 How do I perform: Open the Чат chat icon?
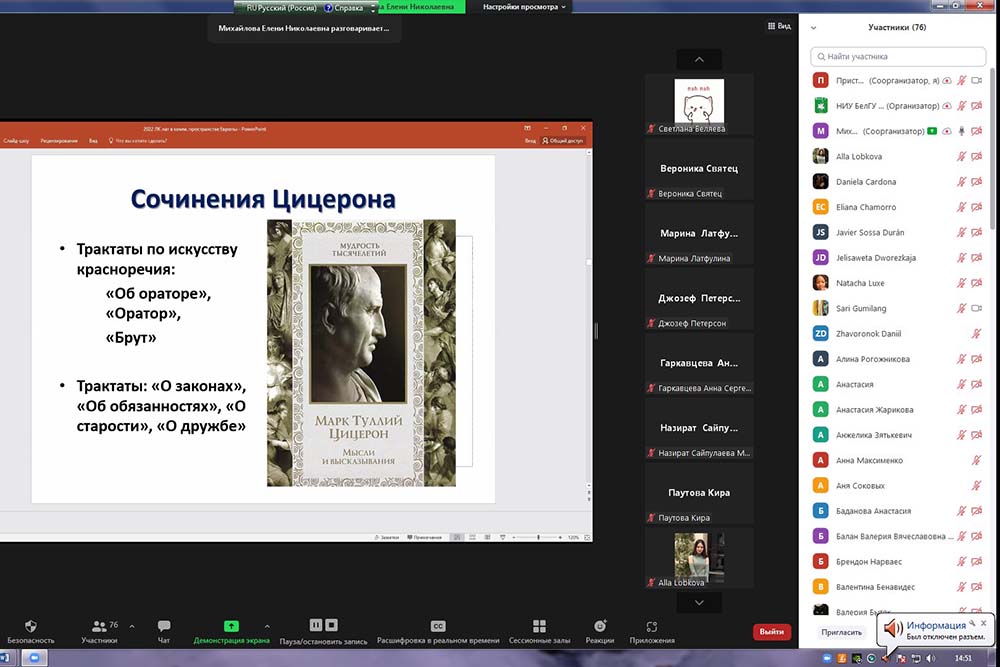pyautogui.click(x=164, y=626)
